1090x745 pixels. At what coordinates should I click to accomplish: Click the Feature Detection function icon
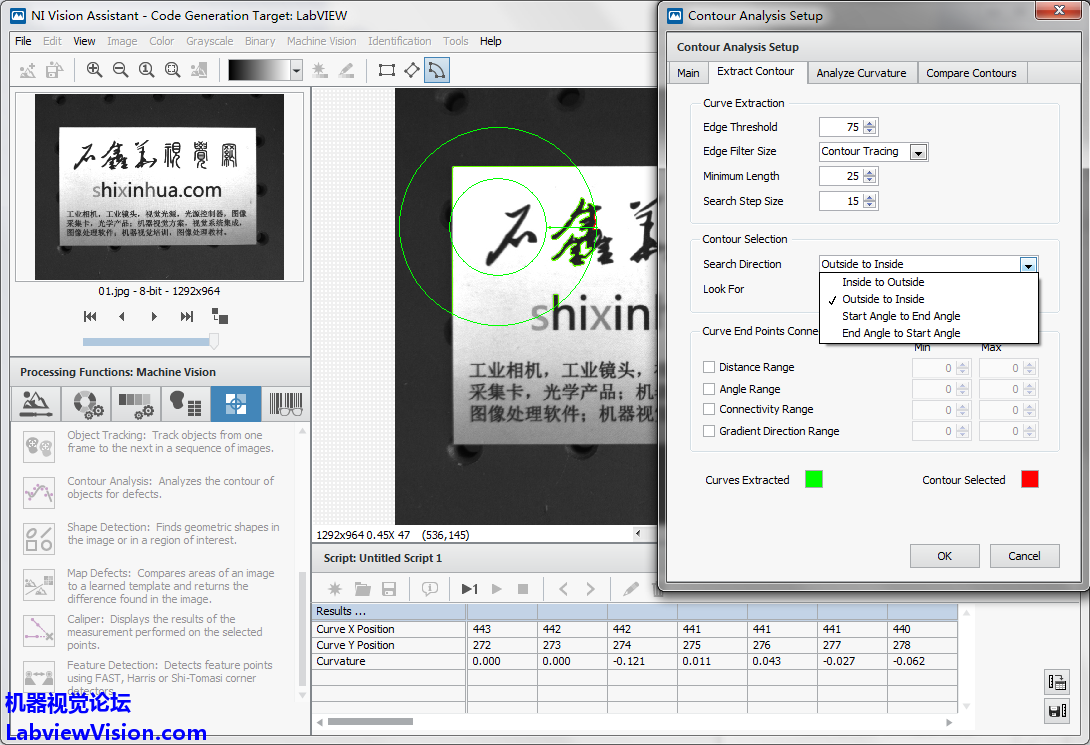[39, 674]
